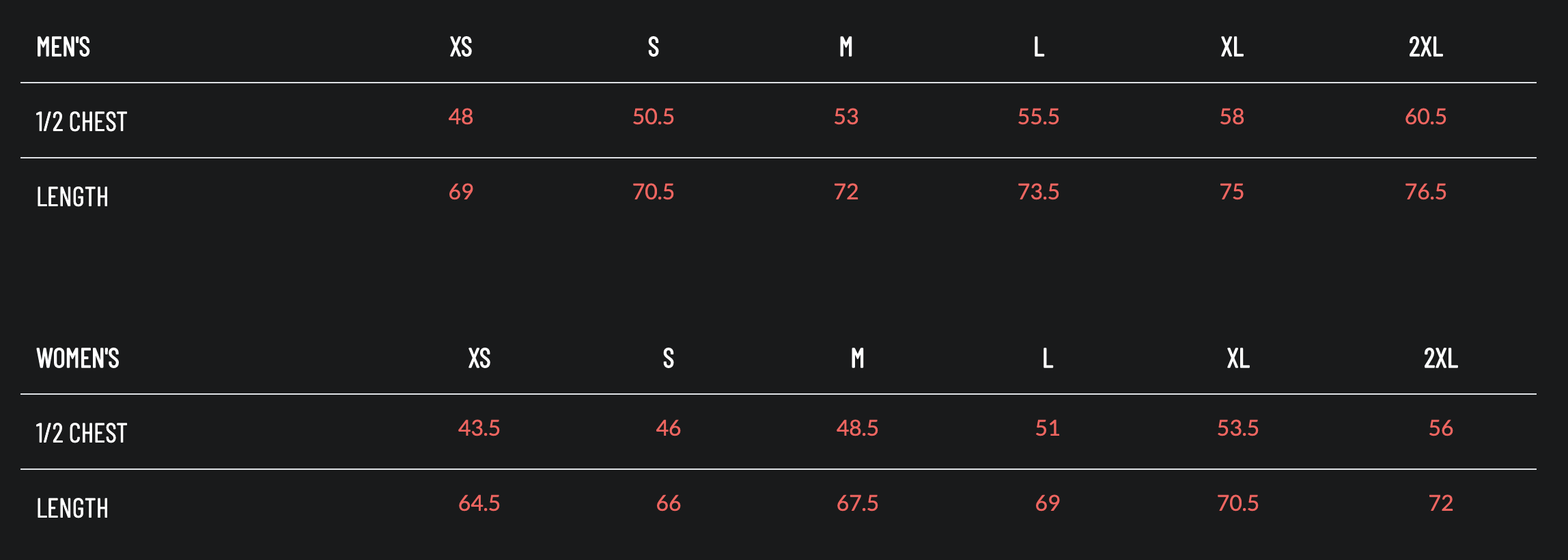This screenshot has width=1568, height=560.
Task: Click women's chest value 48.5 for M
Action: (857, 428)
